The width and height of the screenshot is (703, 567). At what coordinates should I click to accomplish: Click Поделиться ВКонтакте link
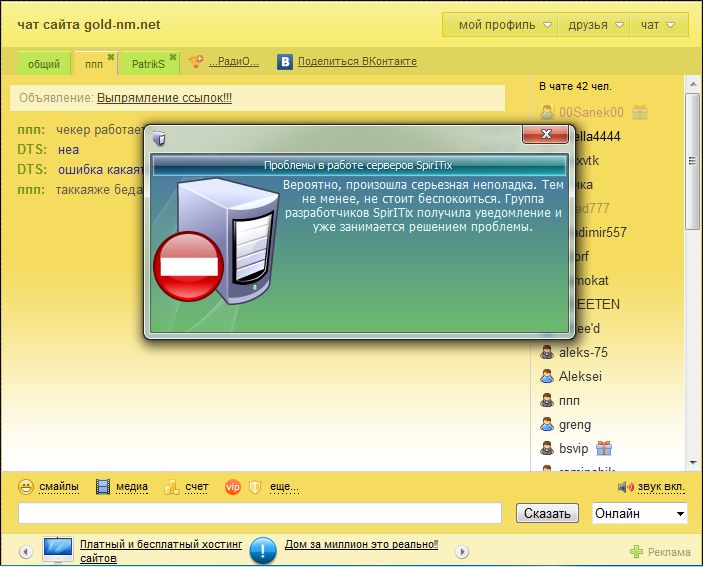[357, 61]
